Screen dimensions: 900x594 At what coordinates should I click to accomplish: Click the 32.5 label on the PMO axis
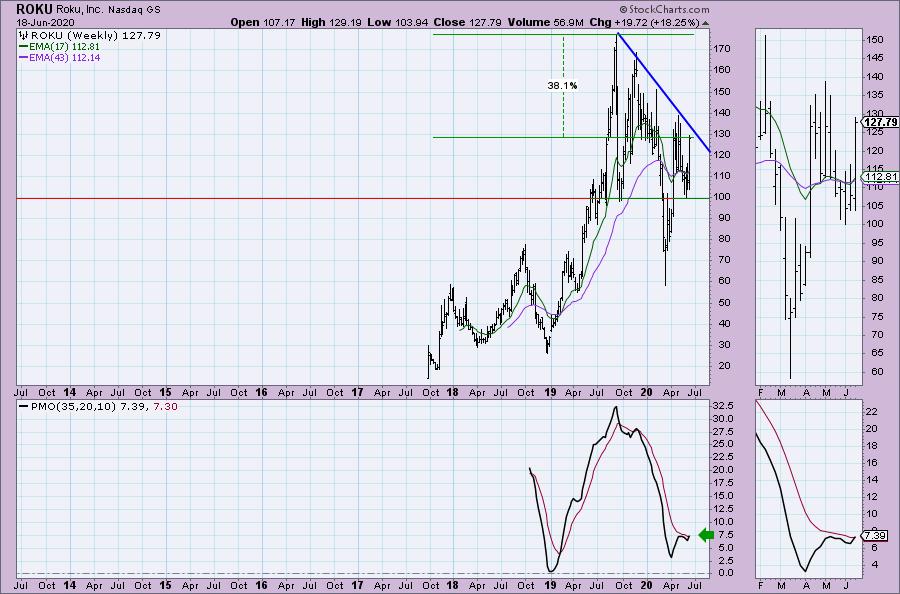[722, 405]
